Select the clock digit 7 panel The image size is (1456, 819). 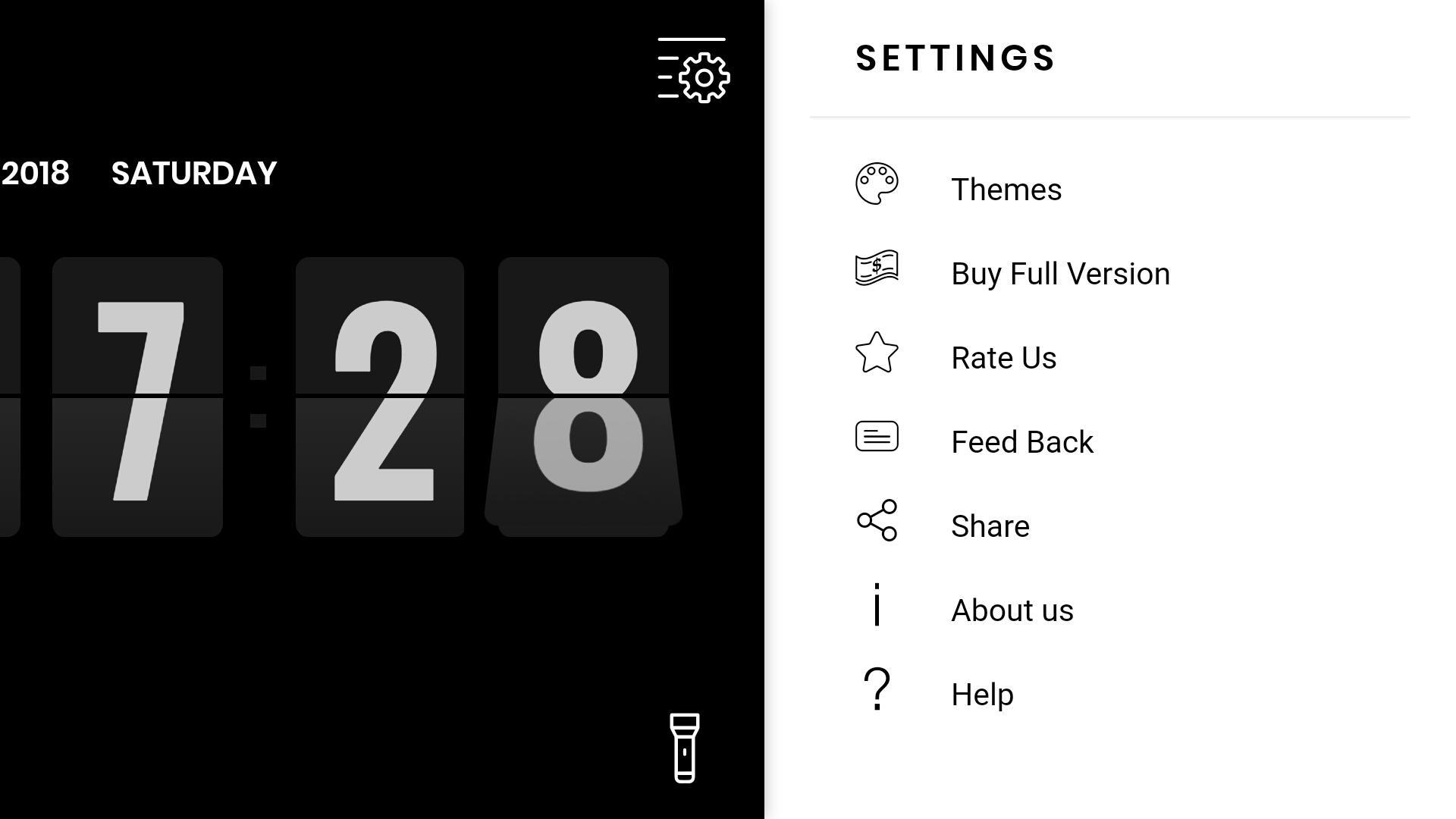click(137, 396)
